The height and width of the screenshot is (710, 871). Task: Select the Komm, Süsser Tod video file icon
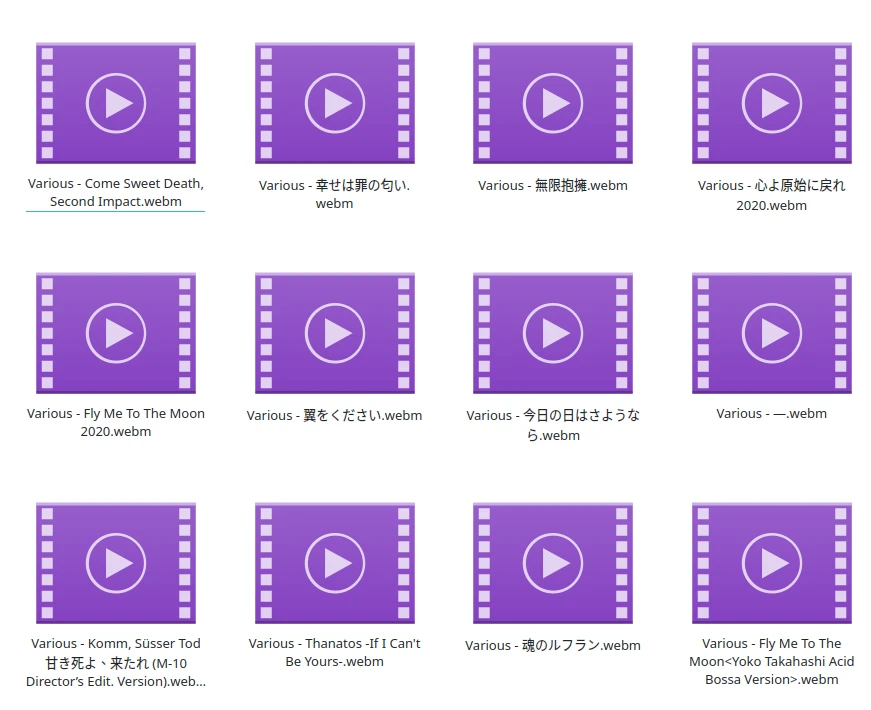(116, 563)
